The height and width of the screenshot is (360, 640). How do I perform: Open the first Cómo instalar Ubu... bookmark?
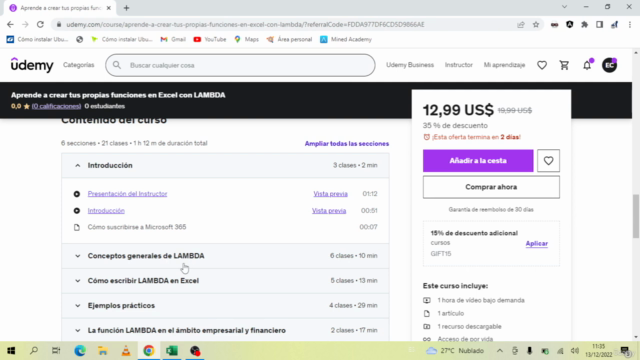(37, 39)
